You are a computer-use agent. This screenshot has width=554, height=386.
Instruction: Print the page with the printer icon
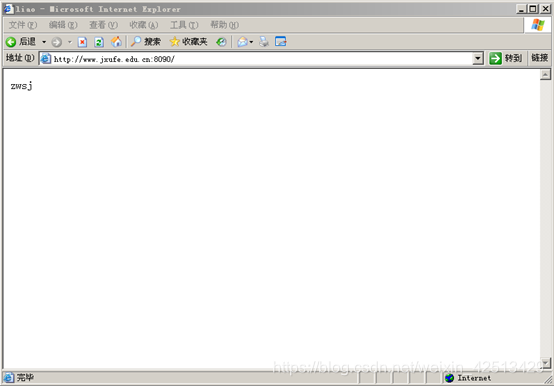[264, 42]
